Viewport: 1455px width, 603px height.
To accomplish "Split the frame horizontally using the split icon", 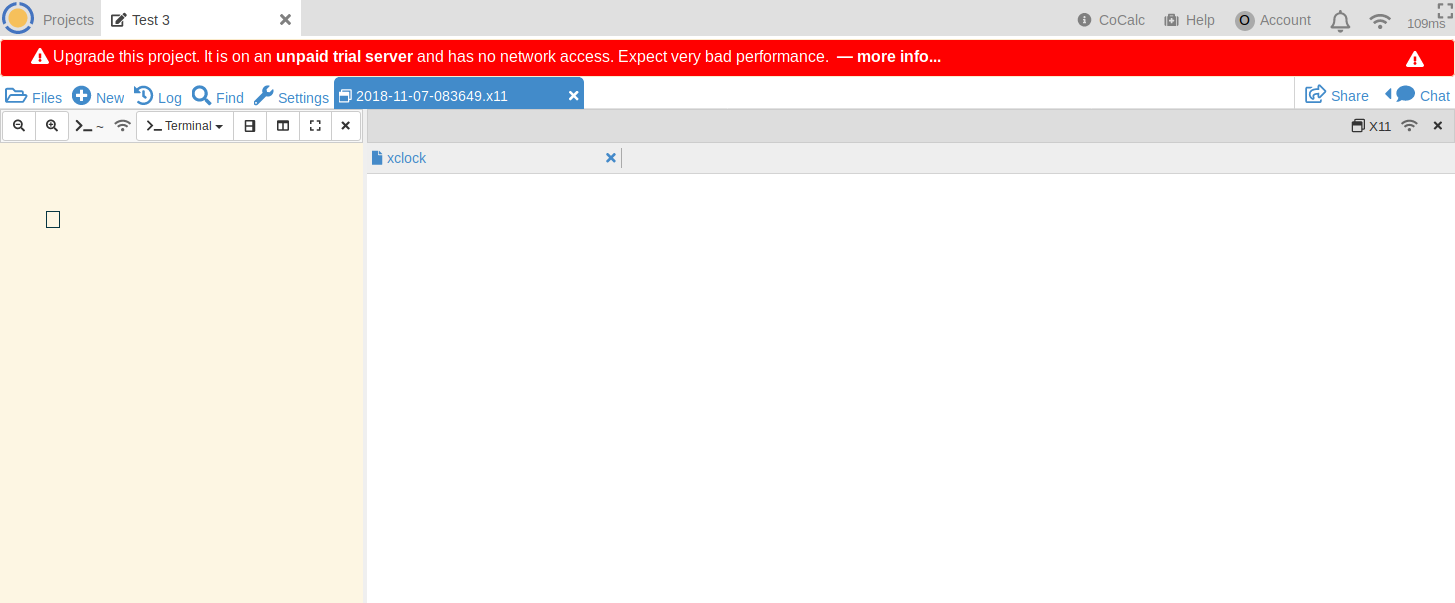I will click(x=249, y=125).
